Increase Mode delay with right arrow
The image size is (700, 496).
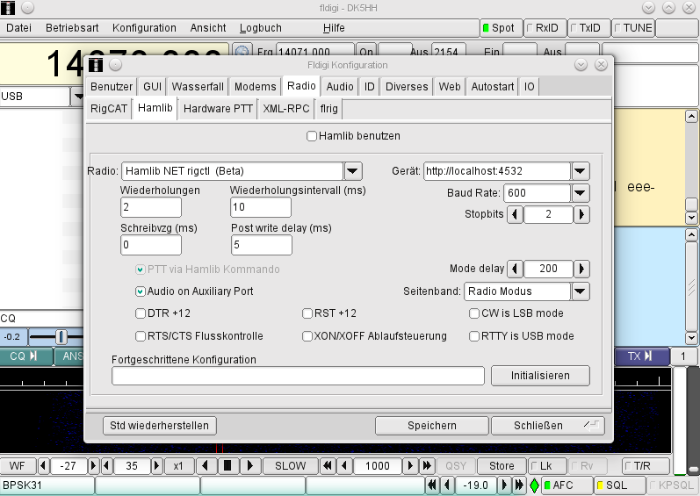[581, 269]
